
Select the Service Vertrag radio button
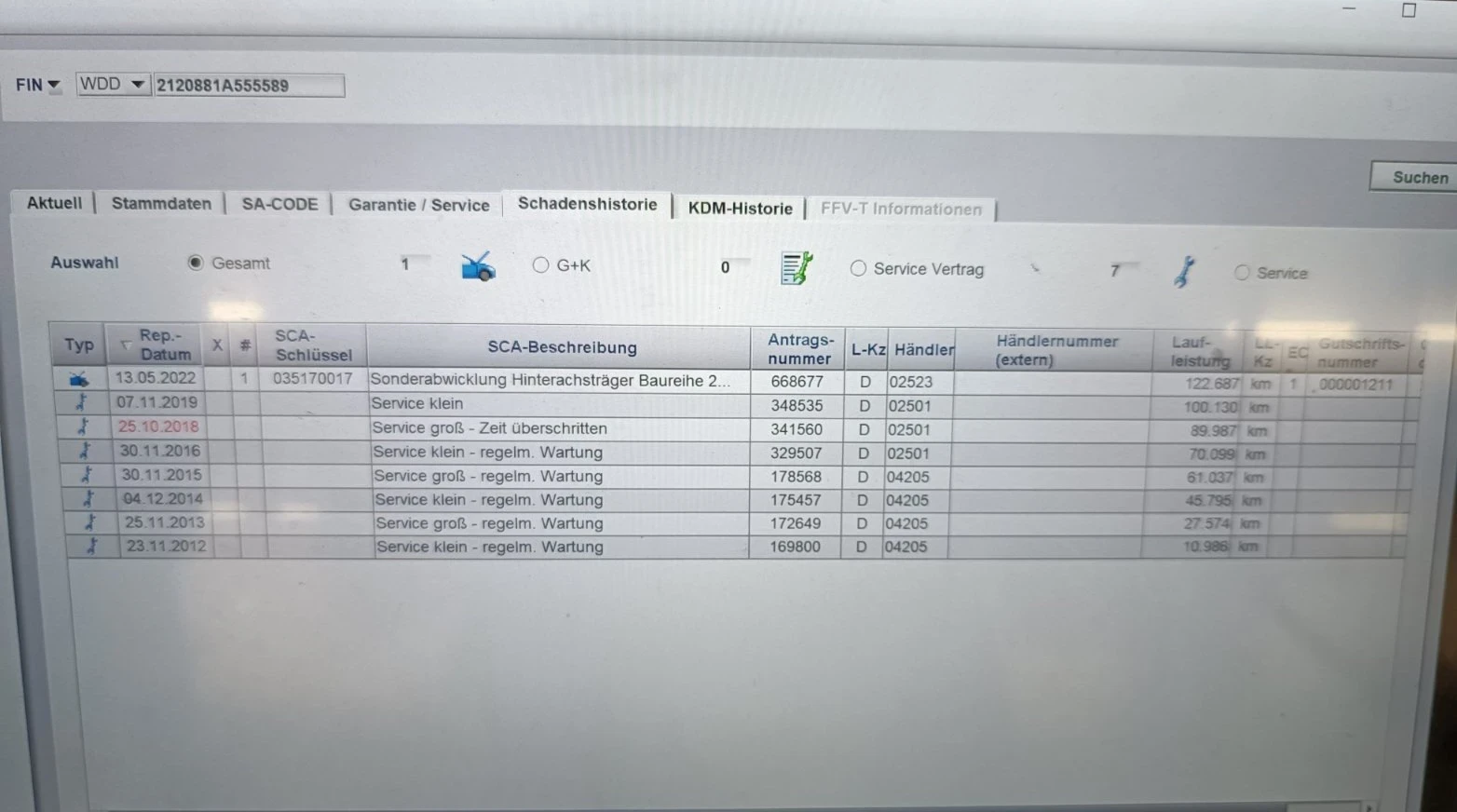tap(858, 268)
